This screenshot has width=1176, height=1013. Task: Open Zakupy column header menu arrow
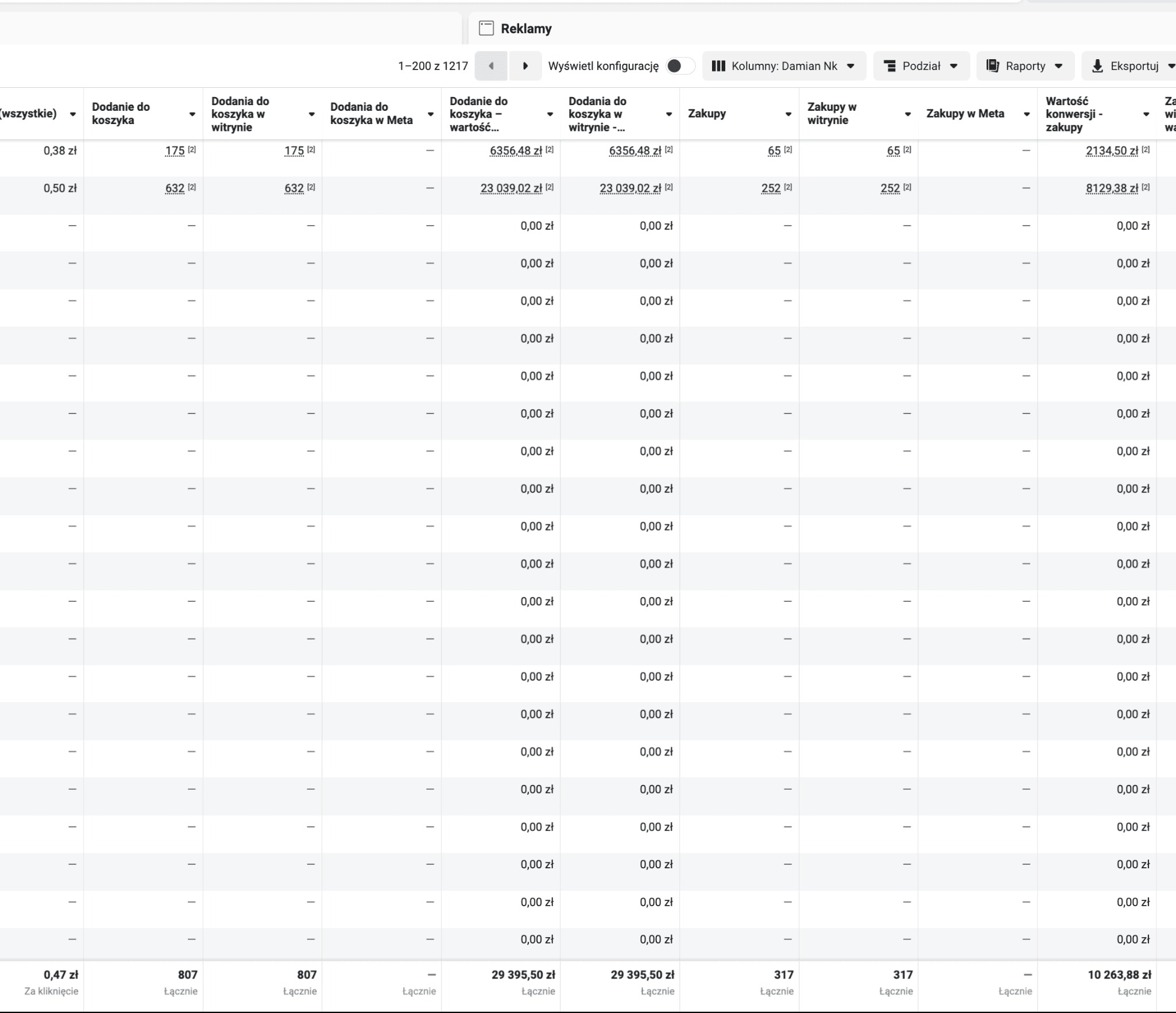tap(788, 114)
